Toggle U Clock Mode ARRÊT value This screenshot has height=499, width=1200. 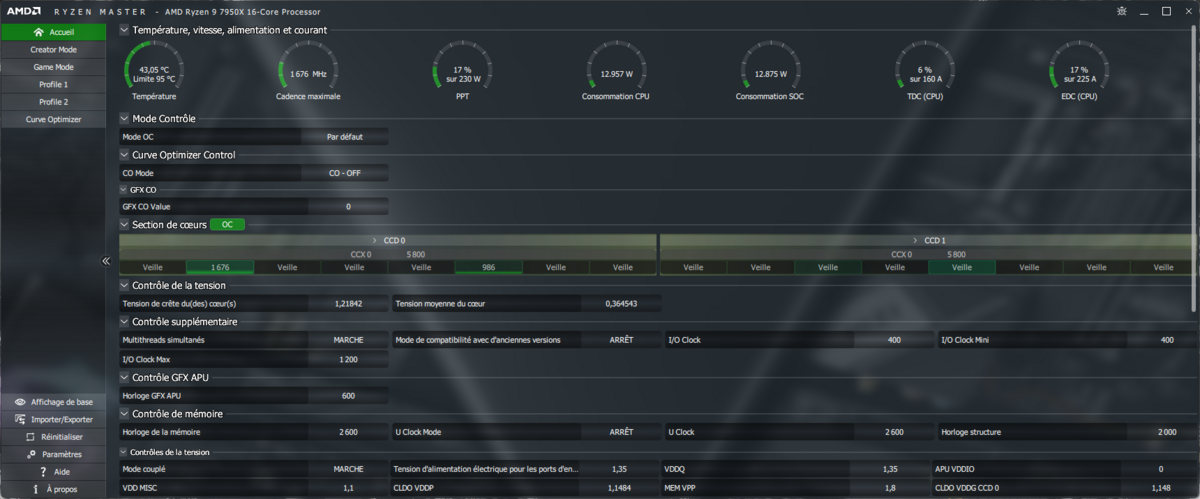(621, 432)
